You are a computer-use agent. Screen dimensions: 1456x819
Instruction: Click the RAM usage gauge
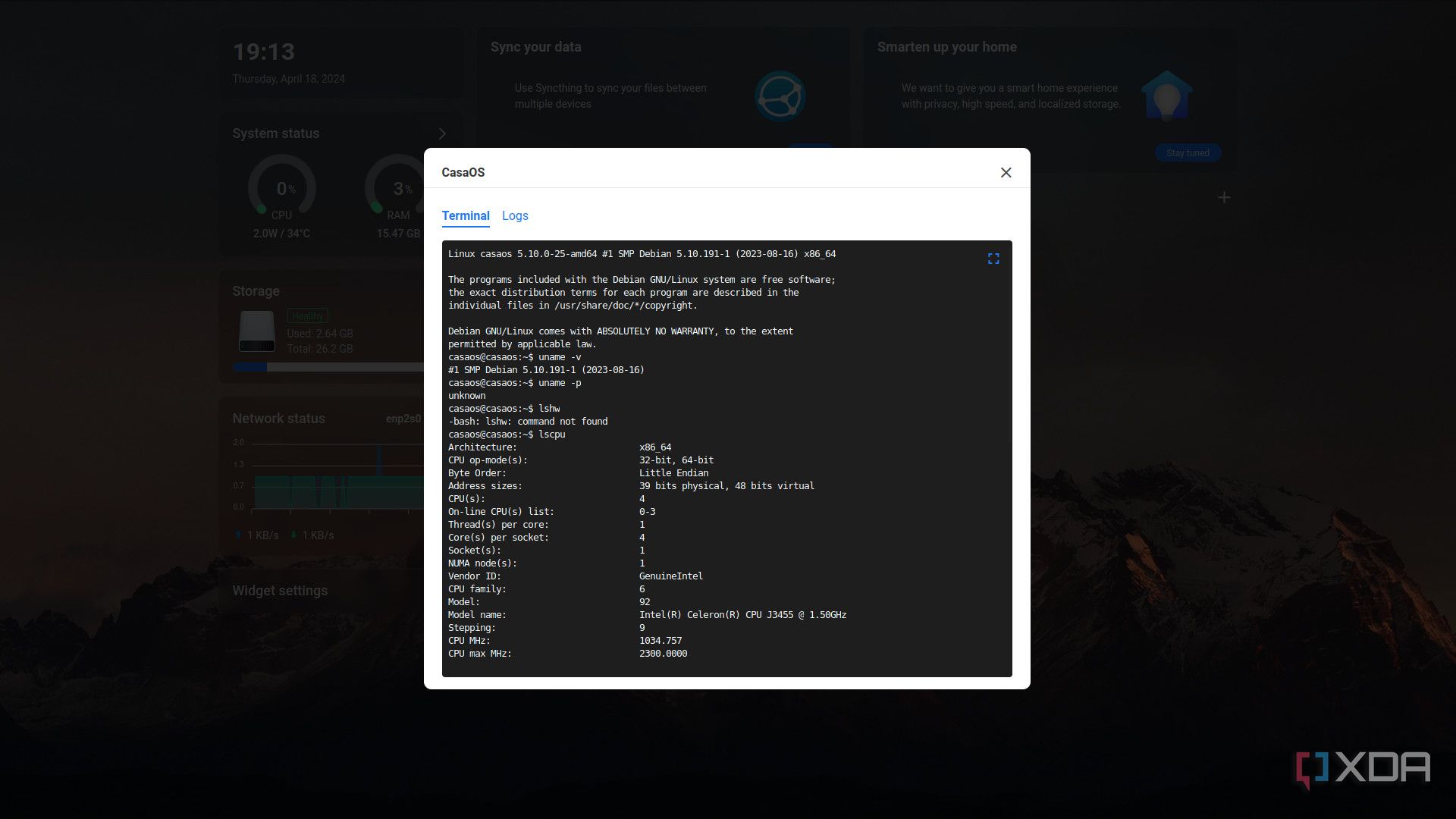coord(394,187)
